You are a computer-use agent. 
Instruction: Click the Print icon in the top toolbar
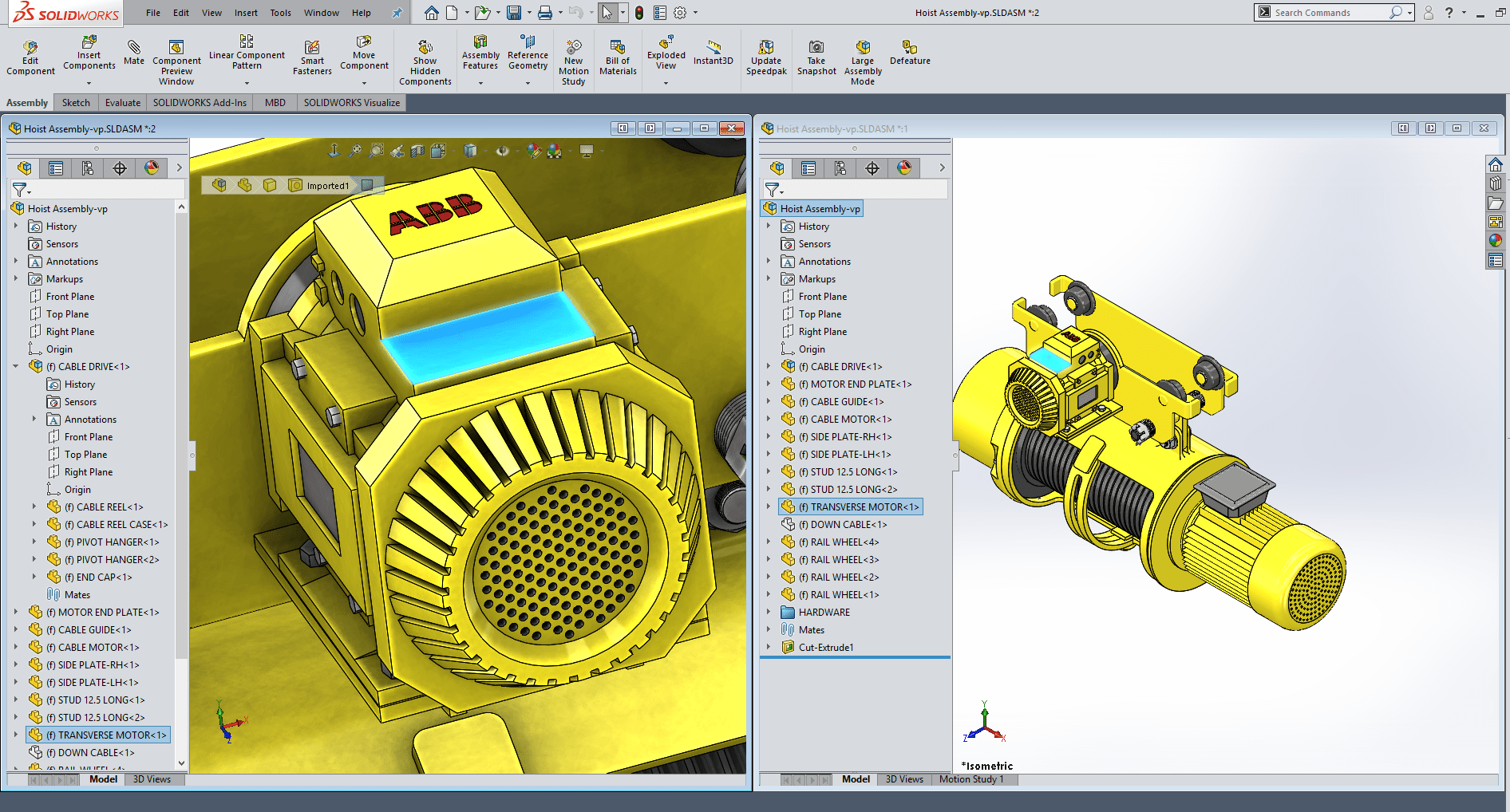[544, 13]
